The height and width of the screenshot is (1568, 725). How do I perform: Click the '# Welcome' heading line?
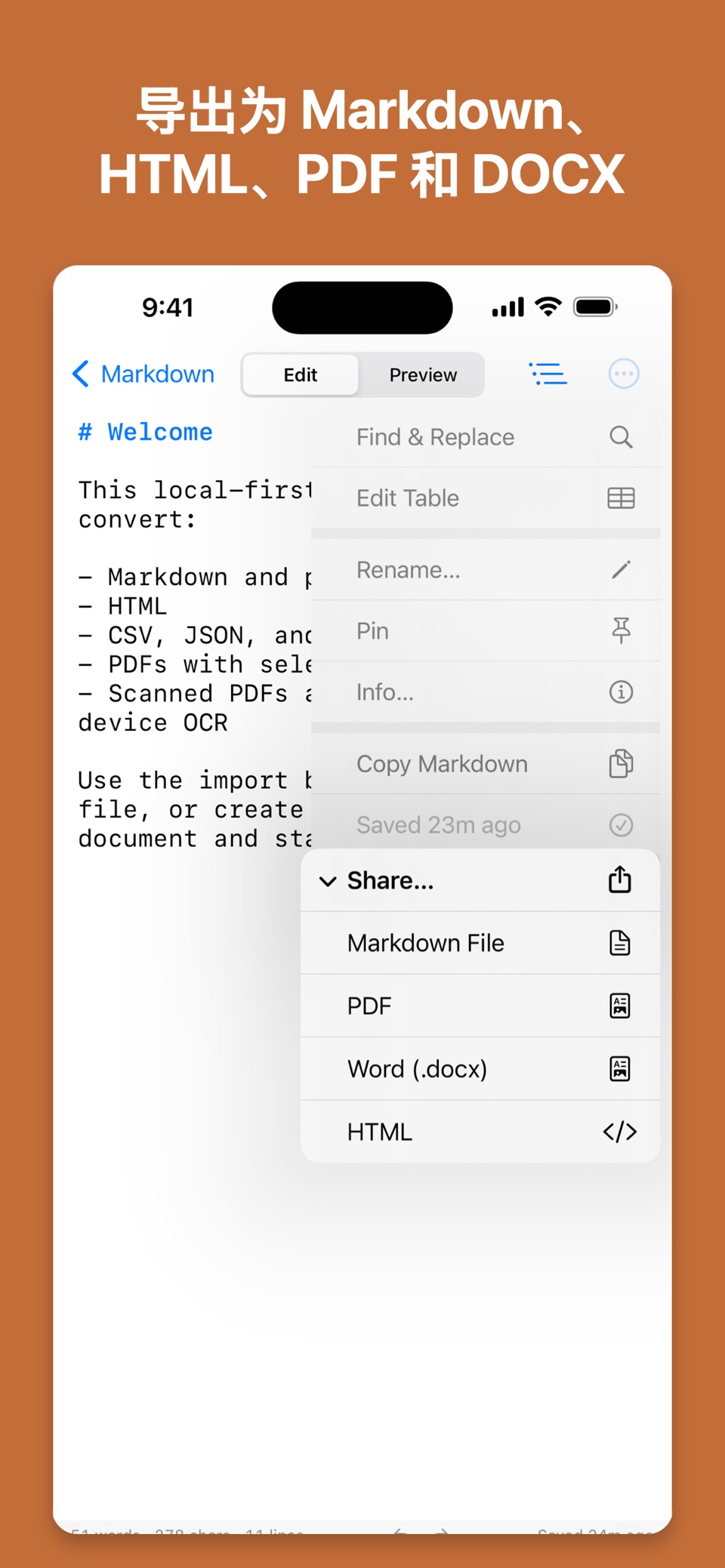[x=146, y=433]
